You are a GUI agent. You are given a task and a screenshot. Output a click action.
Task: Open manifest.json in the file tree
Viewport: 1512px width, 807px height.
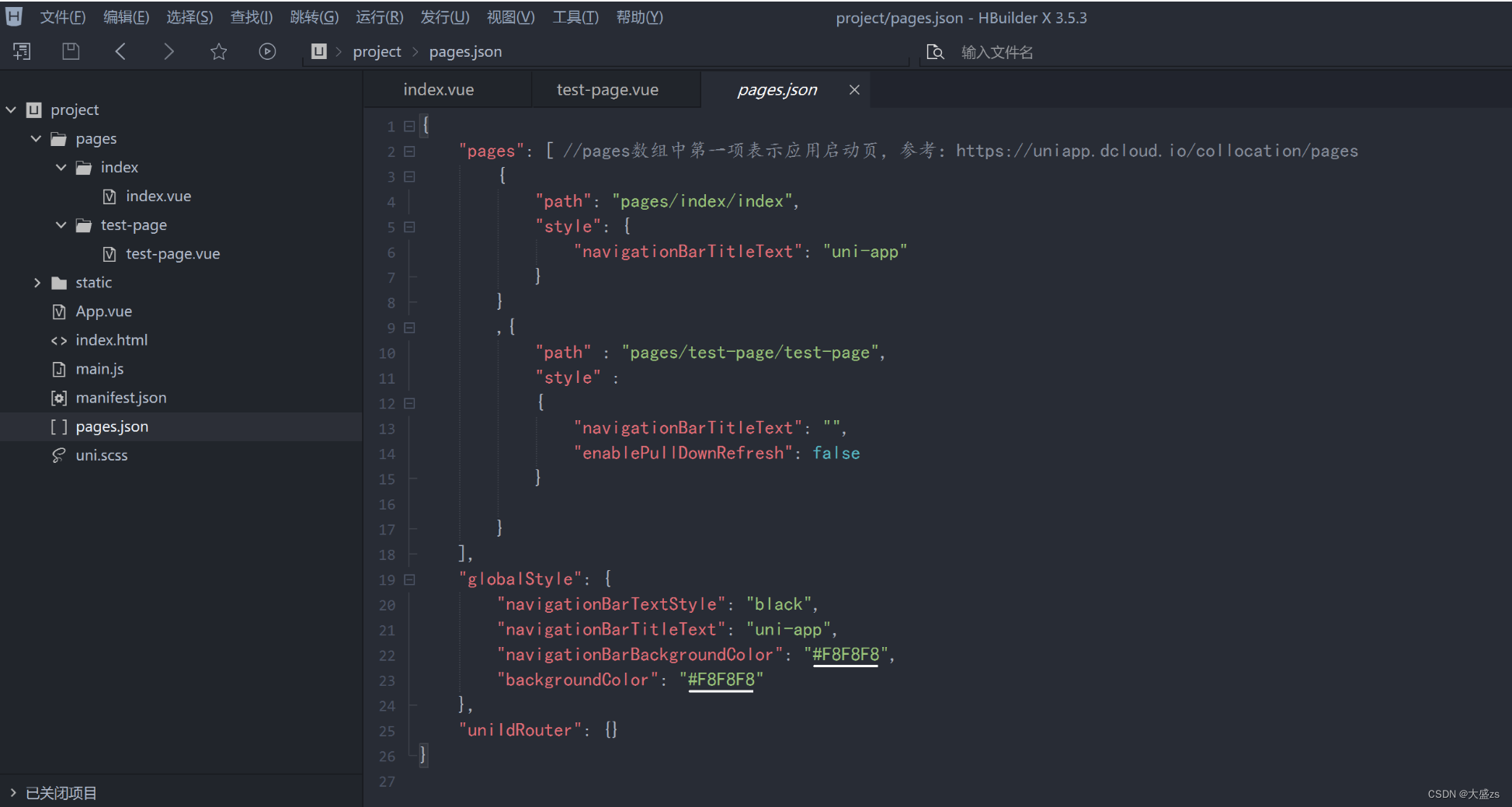click(121, 398)
